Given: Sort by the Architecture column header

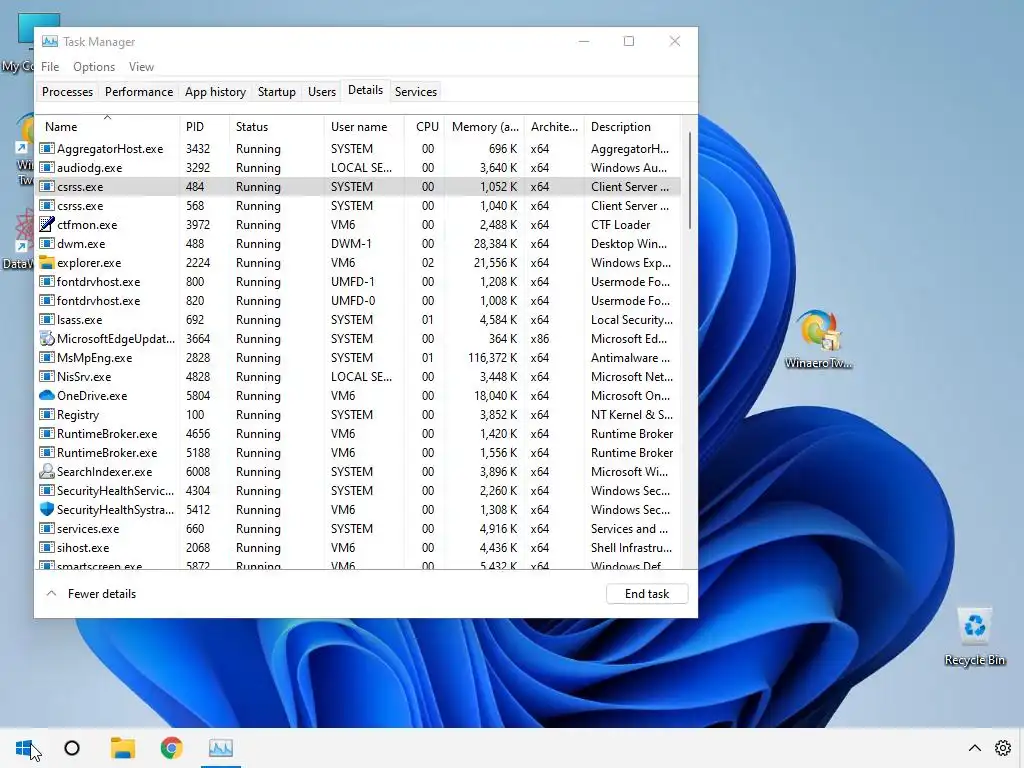Looking at the screenshot, I should [554, 127].
